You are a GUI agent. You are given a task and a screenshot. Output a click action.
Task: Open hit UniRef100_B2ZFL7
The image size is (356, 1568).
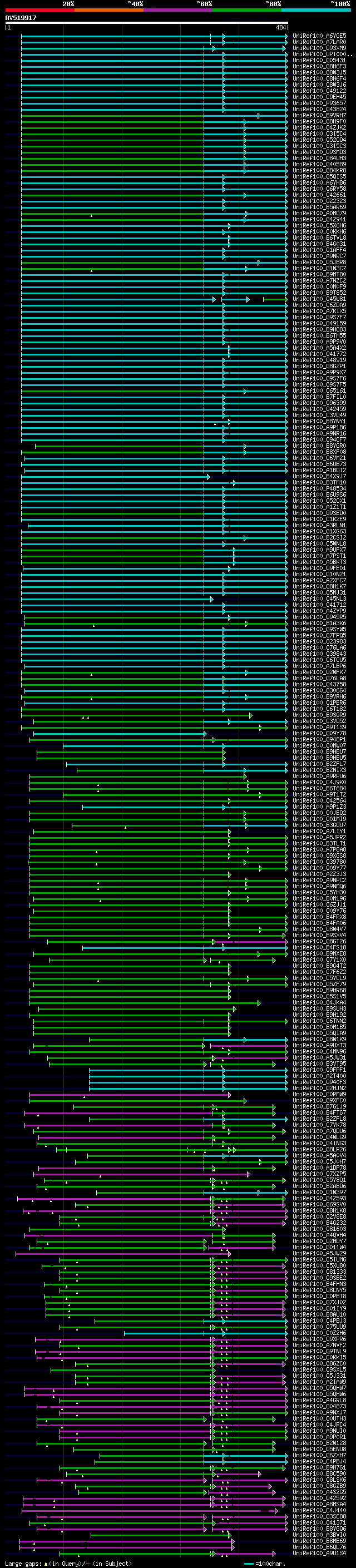(319, 764)
